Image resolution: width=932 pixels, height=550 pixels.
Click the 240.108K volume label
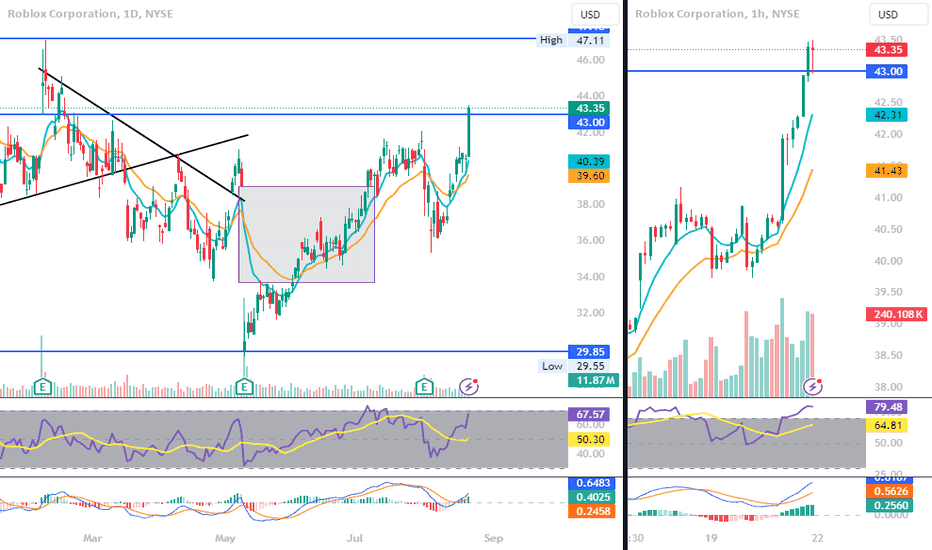[x=896, y=314]
